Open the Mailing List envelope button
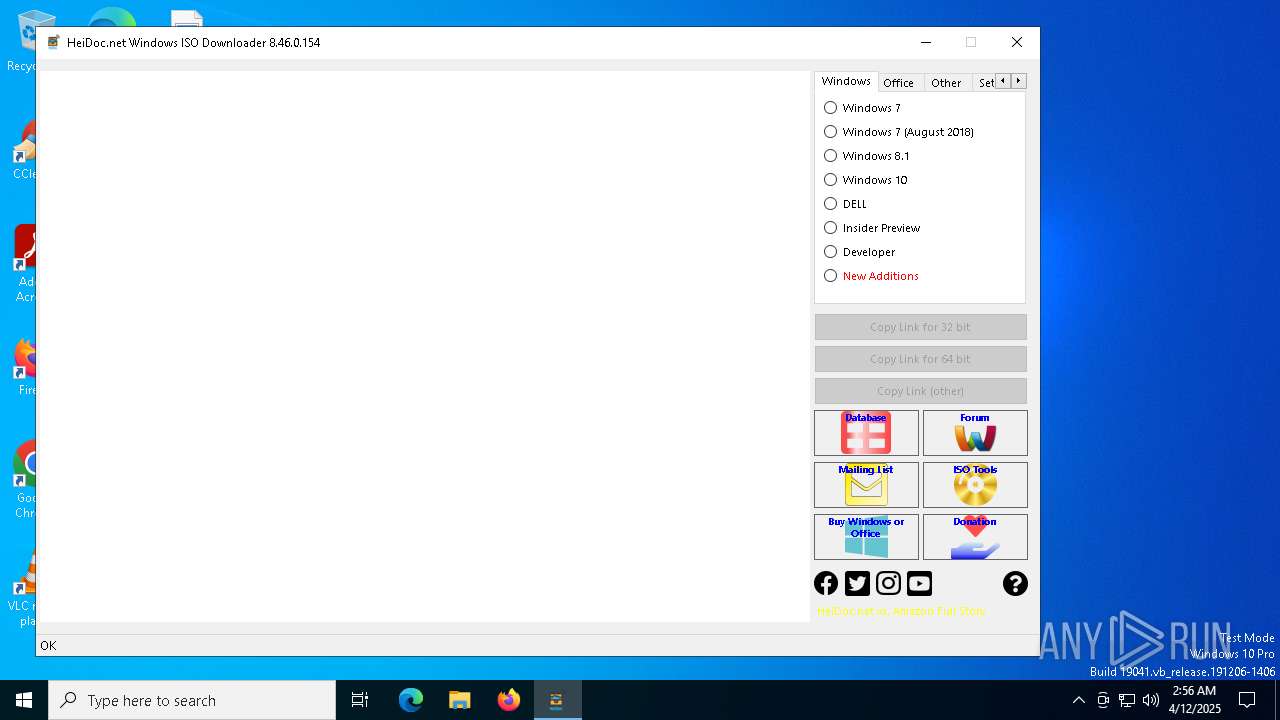Screen dimensions: 1280x720 tap(866, 485)
